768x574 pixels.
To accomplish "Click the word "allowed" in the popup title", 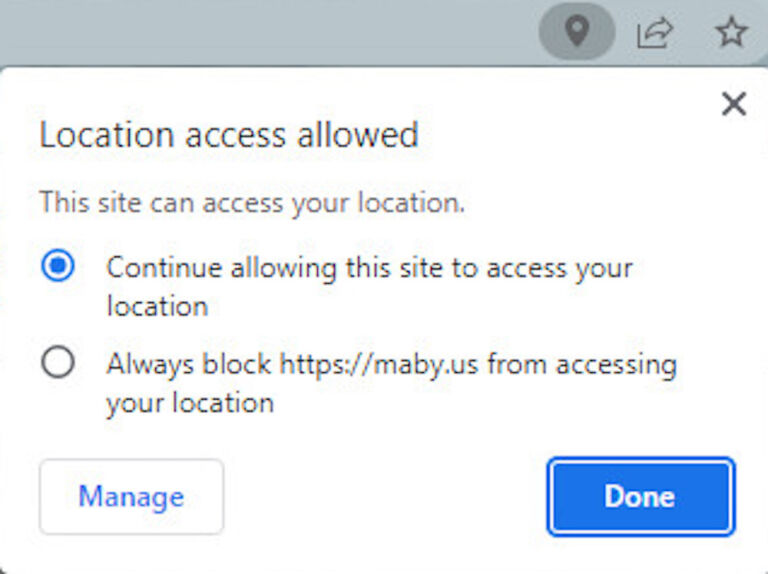I will point(358,135).
